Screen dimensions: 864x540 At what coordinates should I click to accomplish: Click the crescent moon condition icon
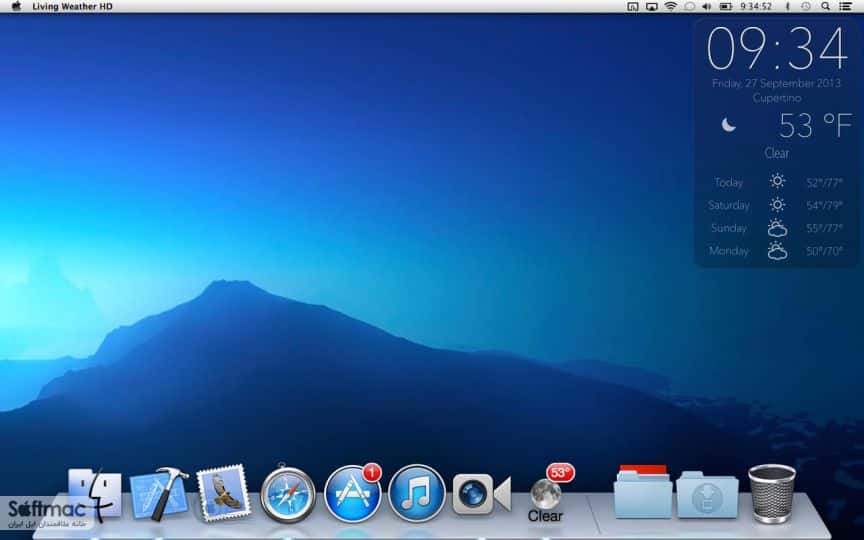[728, 125]
